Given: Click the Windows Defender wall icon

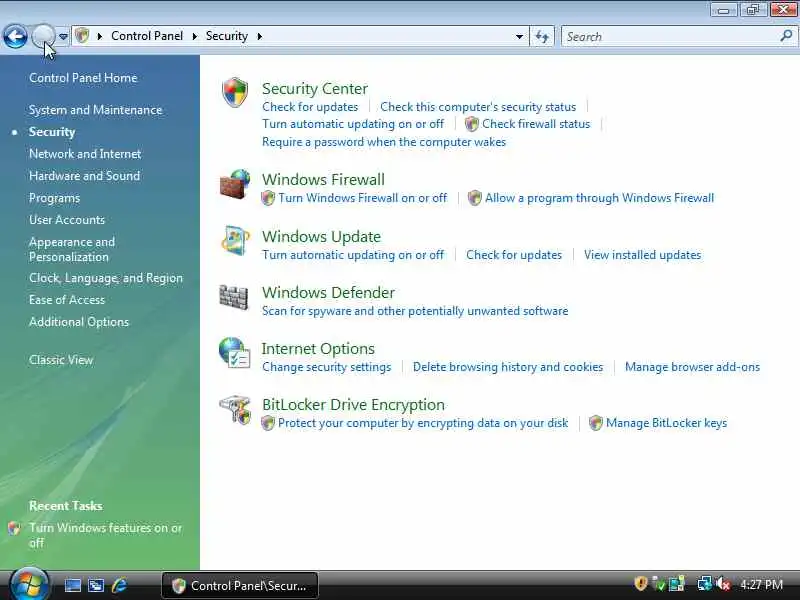Looking at the screenshot, I should 234,297.
